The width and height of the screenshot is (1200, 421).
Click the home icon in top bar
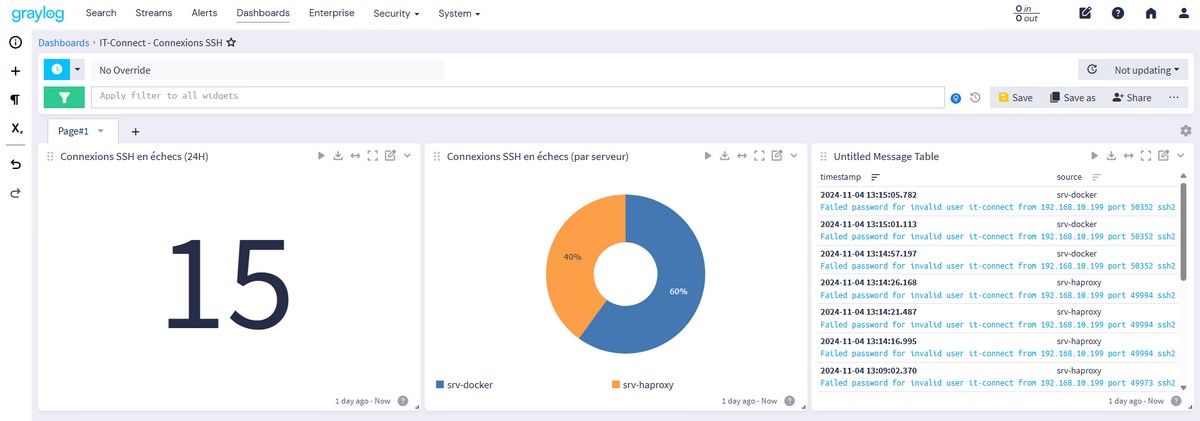[x=1151, y=13]
